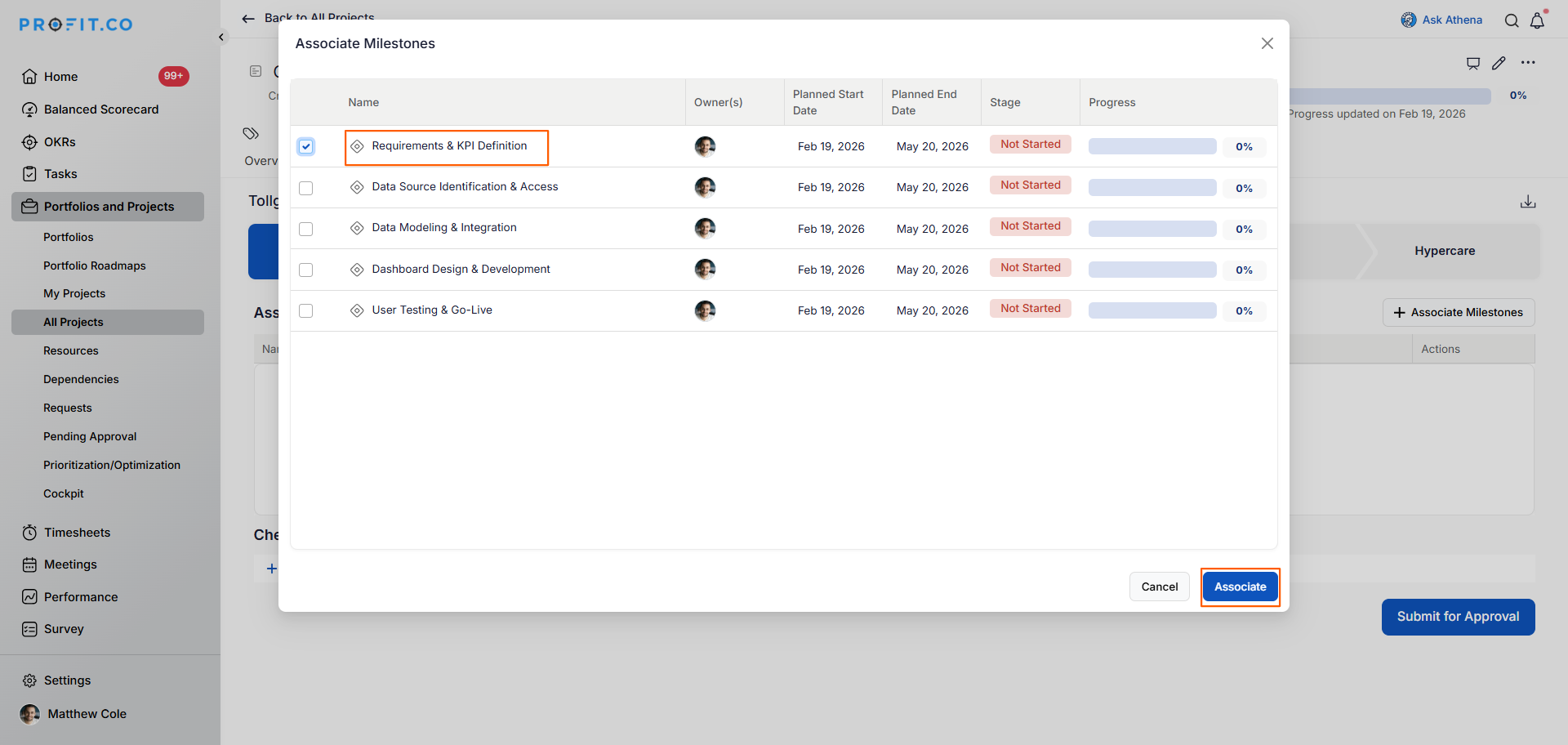
Task: Open the search magnifier icon
Action: tap(1512, 20)
